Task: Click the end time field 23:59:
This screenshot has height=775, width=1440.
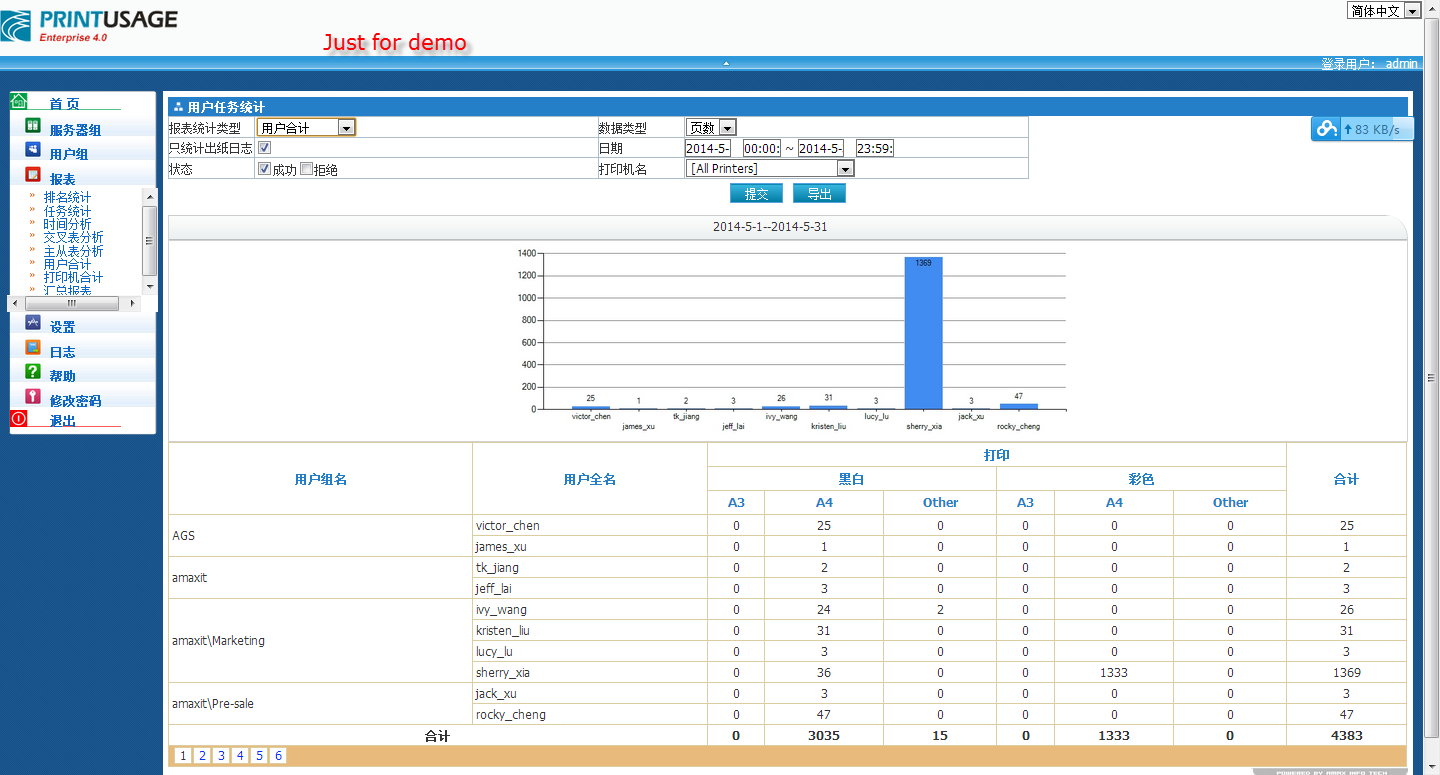Action: (875, 148)
